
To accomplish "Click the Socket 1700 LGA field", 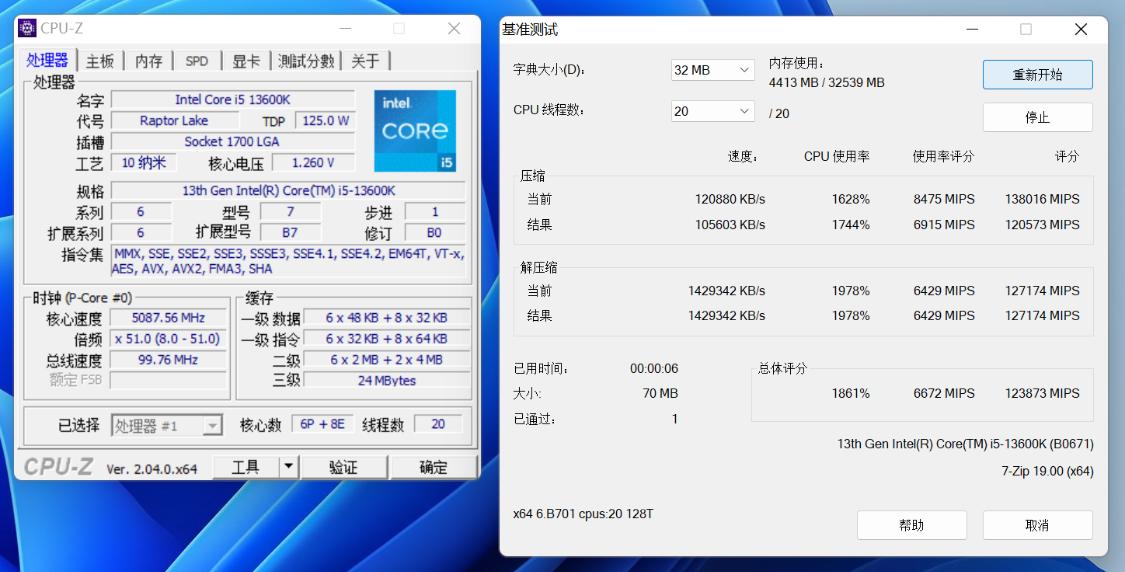I will (x=232, y=141).
